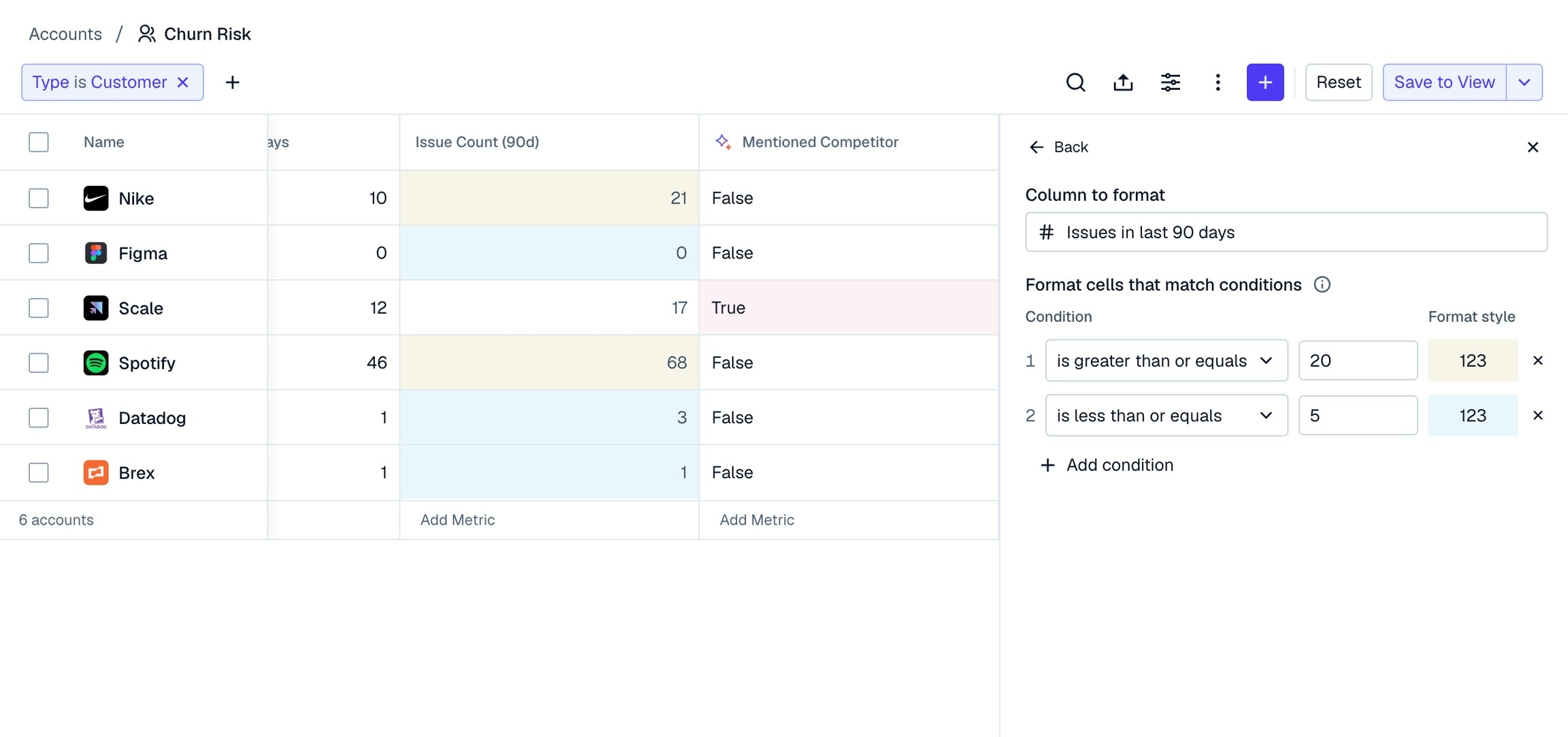This screenshot has width=1568, height=737.
Task: Click the purple plus create button
Action: [x=1264, y=82]
